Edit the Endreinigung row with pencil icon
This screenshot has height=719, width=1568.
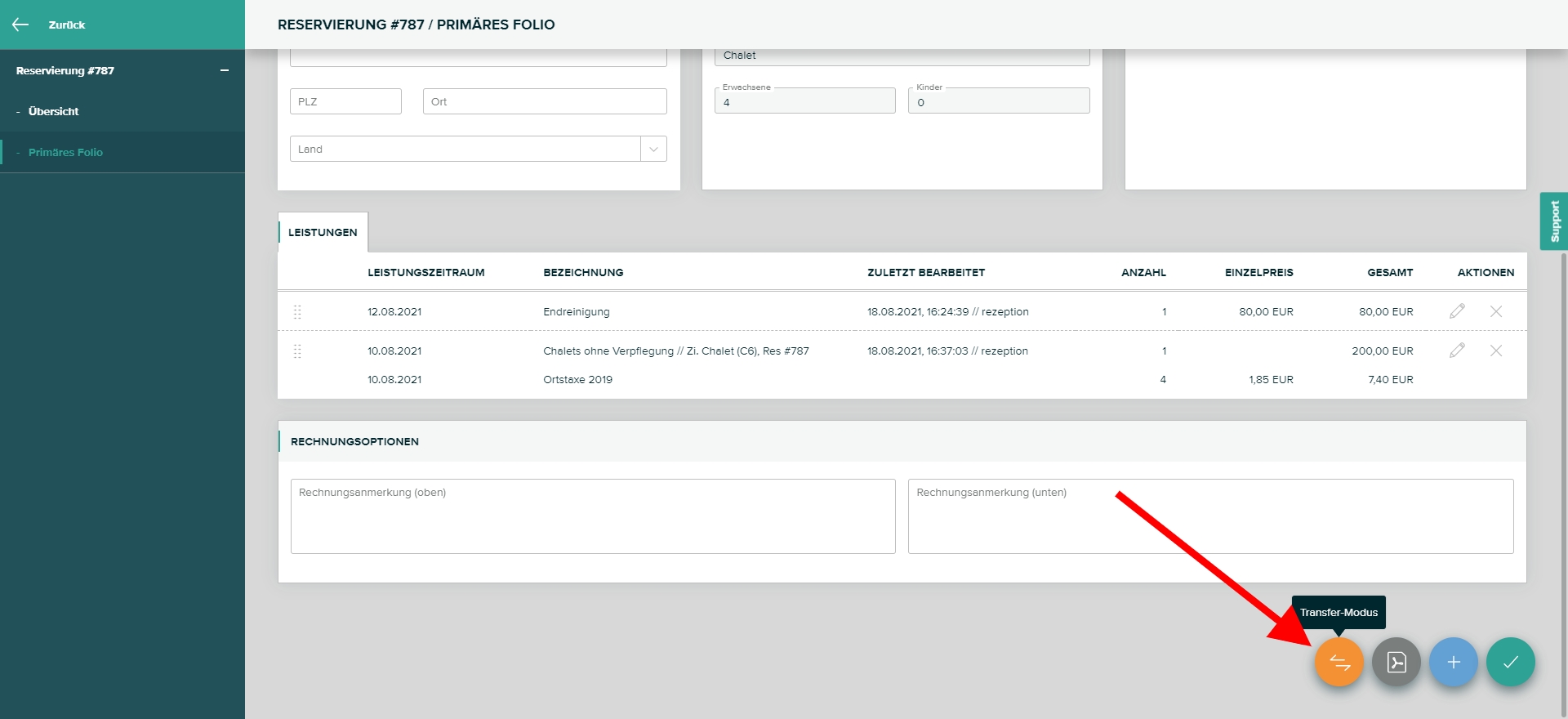point(1457,311)
